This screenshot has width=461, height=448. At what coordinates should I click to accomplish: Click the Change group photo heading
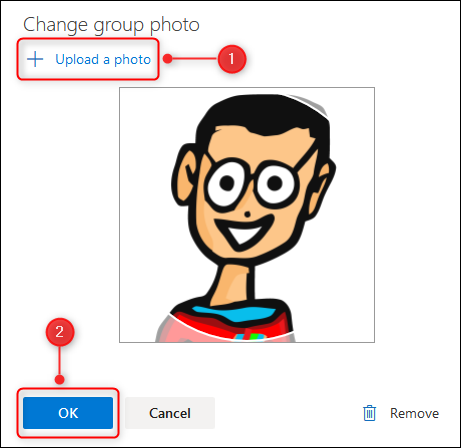(x=111, y=25)
